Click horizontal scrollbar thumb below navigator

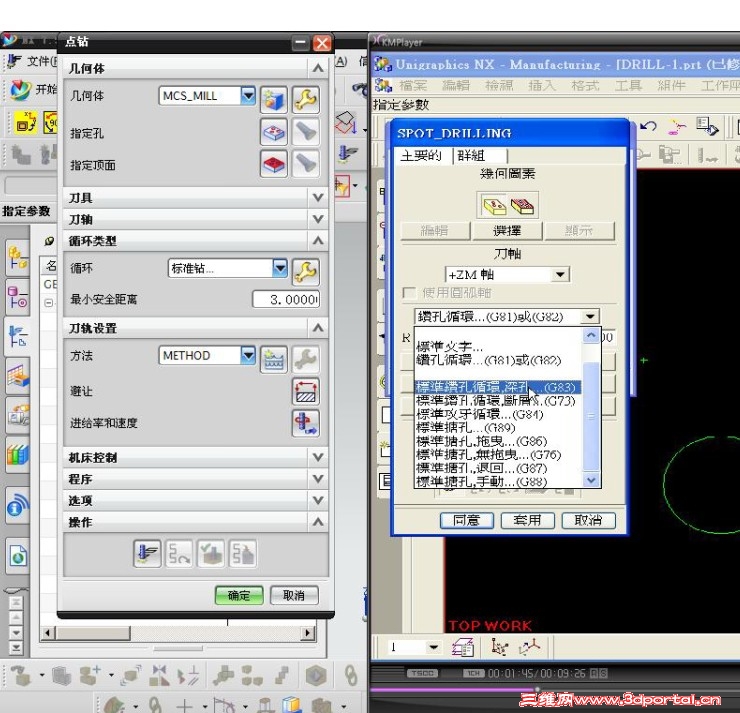[93, 633]
